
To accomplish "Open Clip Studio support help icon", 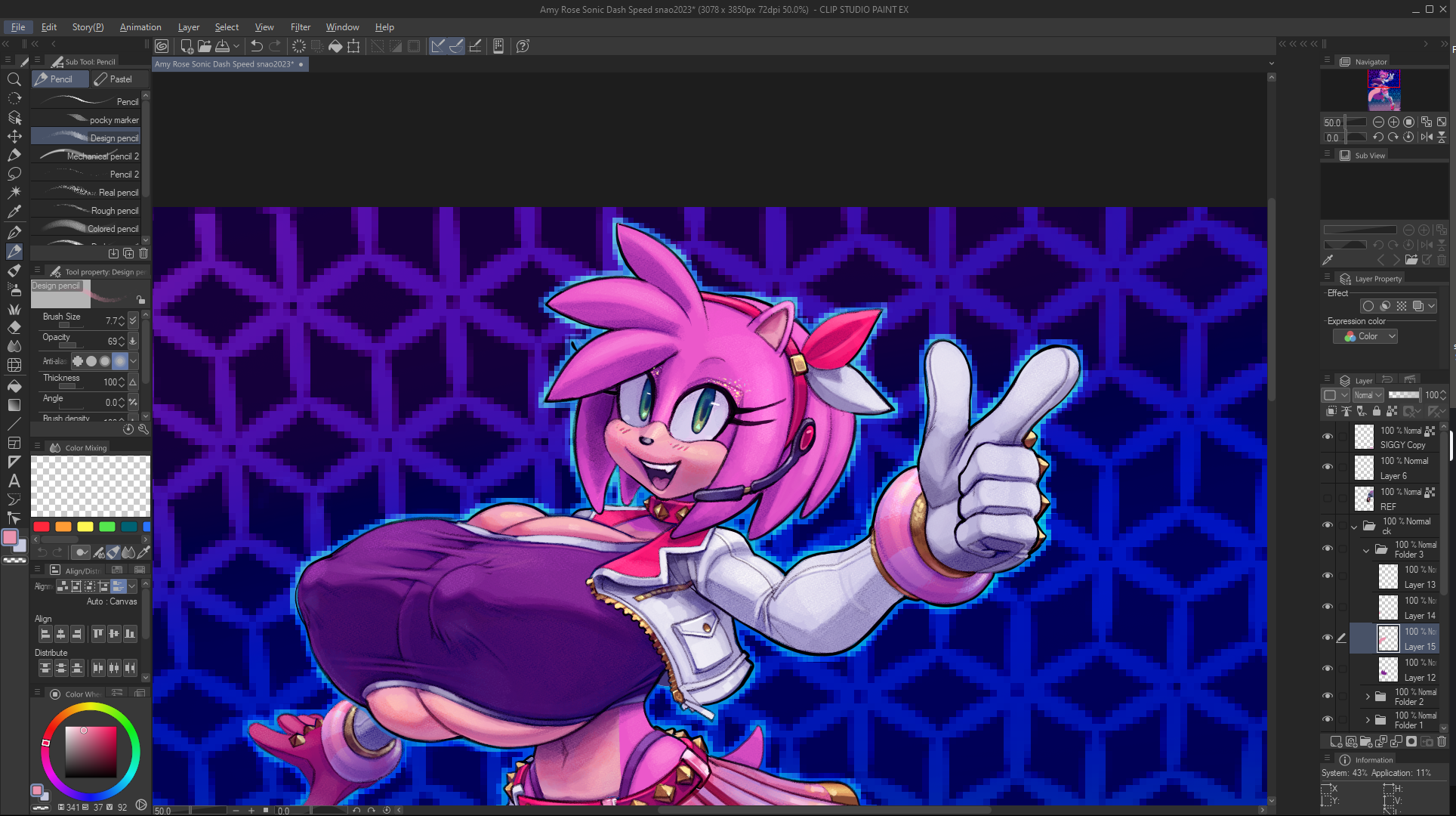I will [x=523, y=46].
